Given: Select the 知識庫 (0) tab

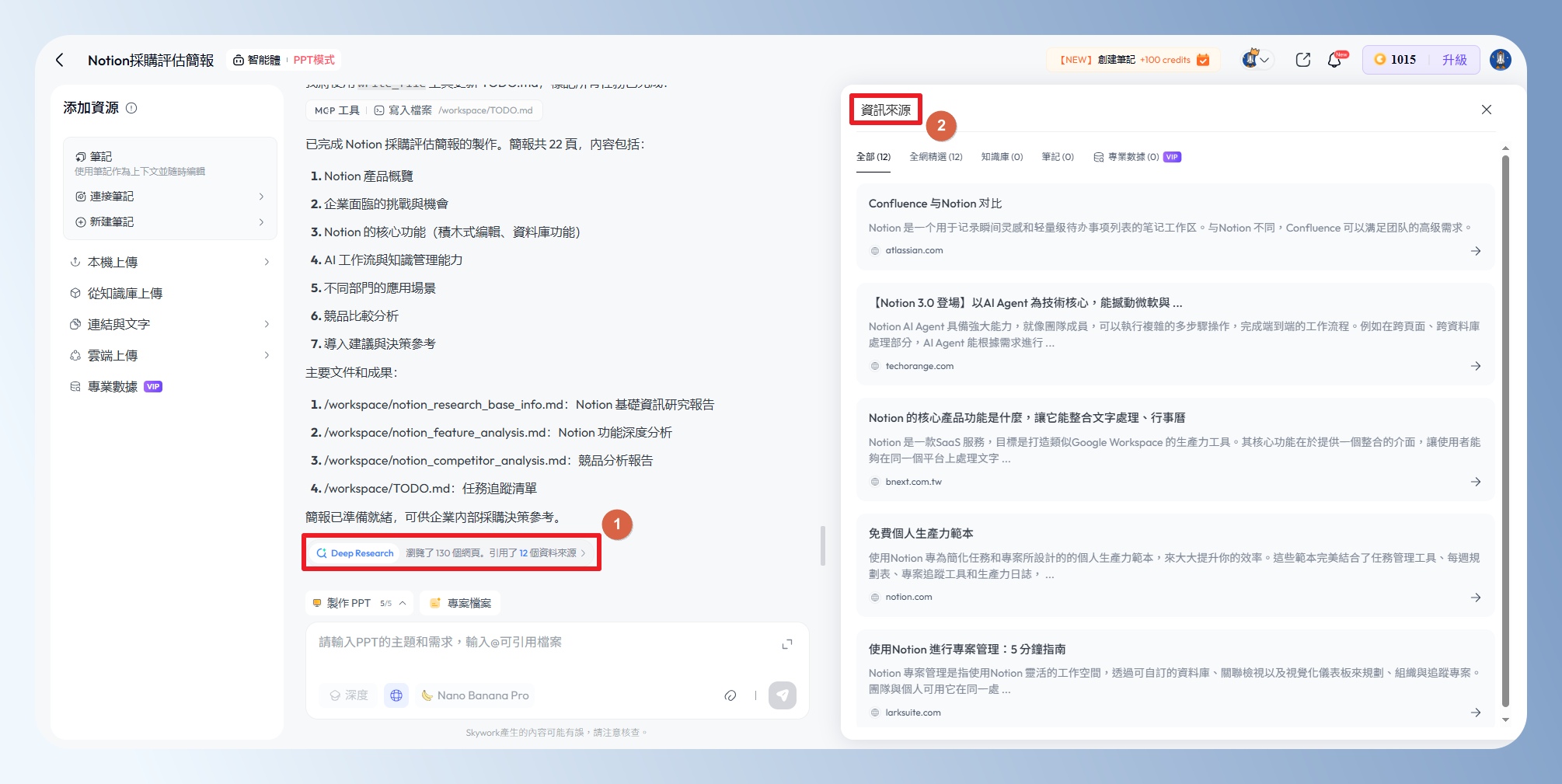Looking at the screenshot, I should click(x=1002, y=157).
